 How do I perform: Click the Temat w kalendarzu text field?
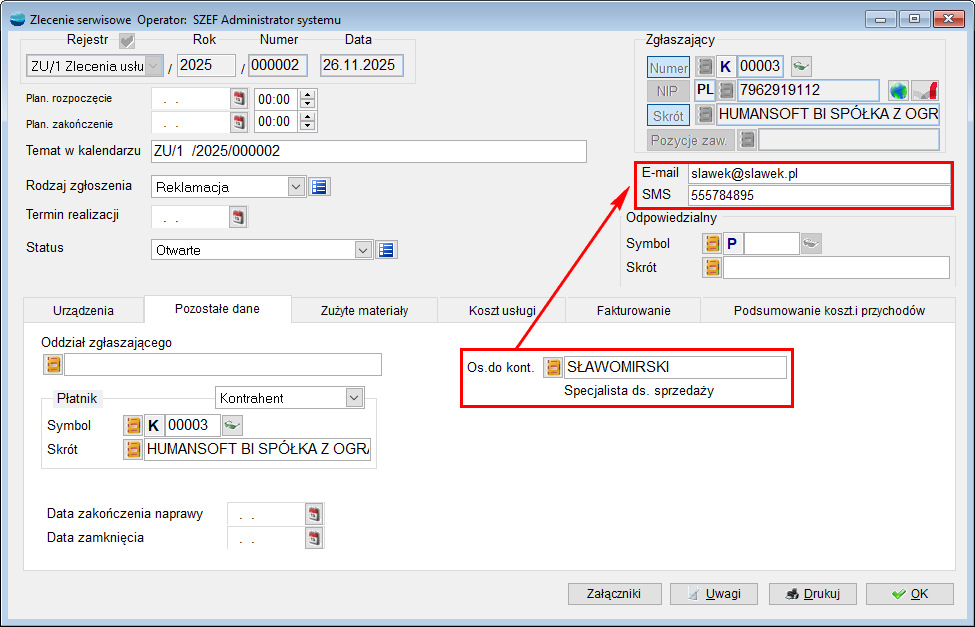(368, 151)
